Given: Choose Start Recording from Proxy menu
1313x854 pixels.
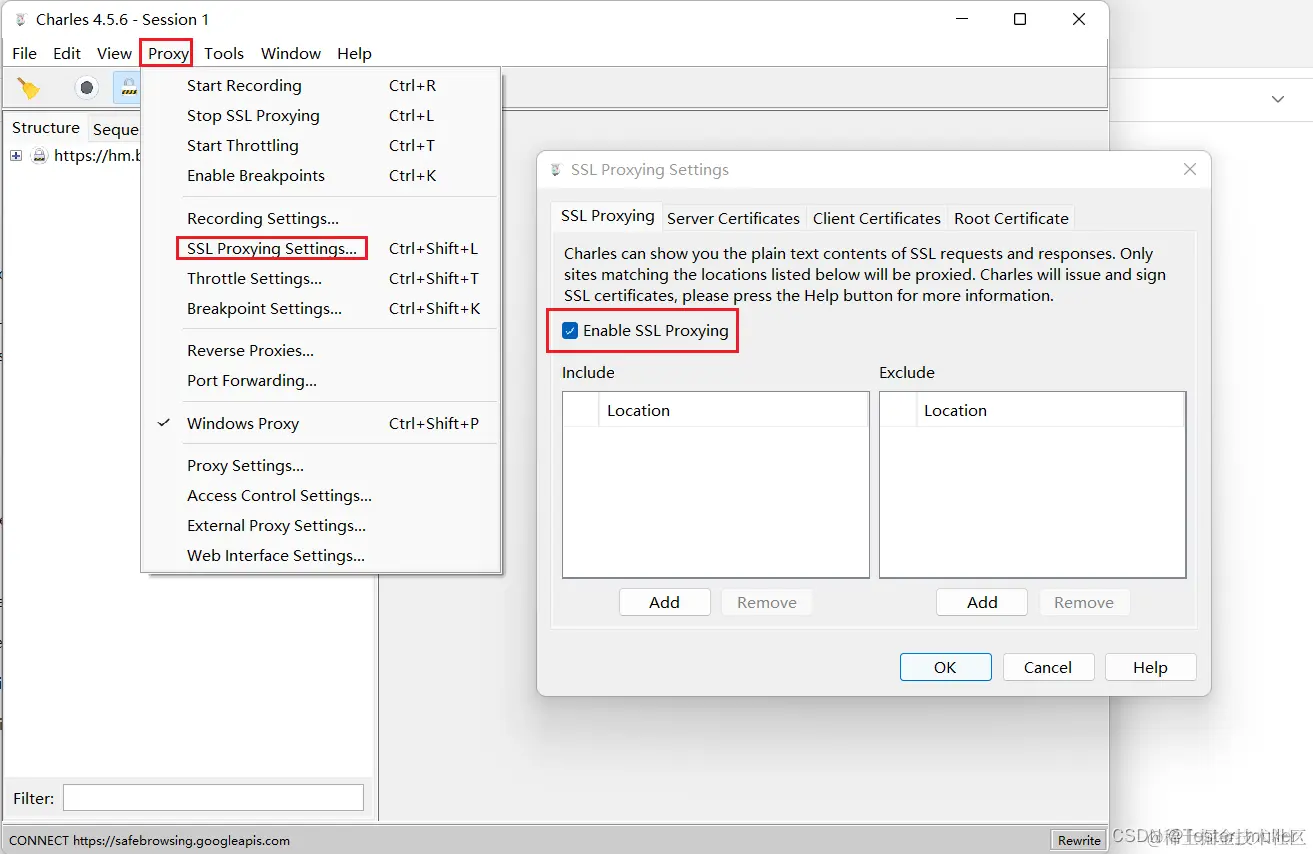Looking at the screenshot, I should [x=320, y=86].
